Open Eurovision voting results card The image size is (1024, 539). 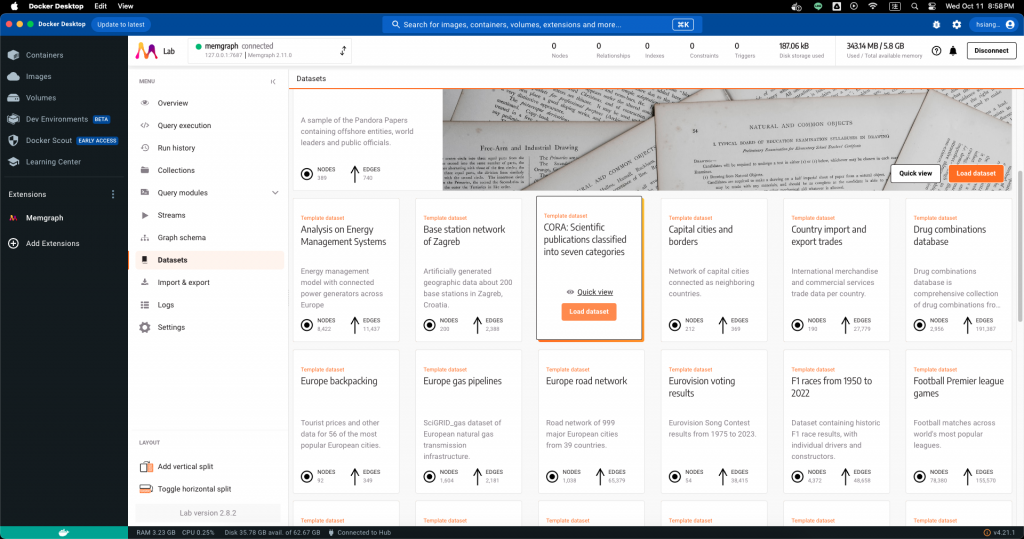(x=714, y=421)
